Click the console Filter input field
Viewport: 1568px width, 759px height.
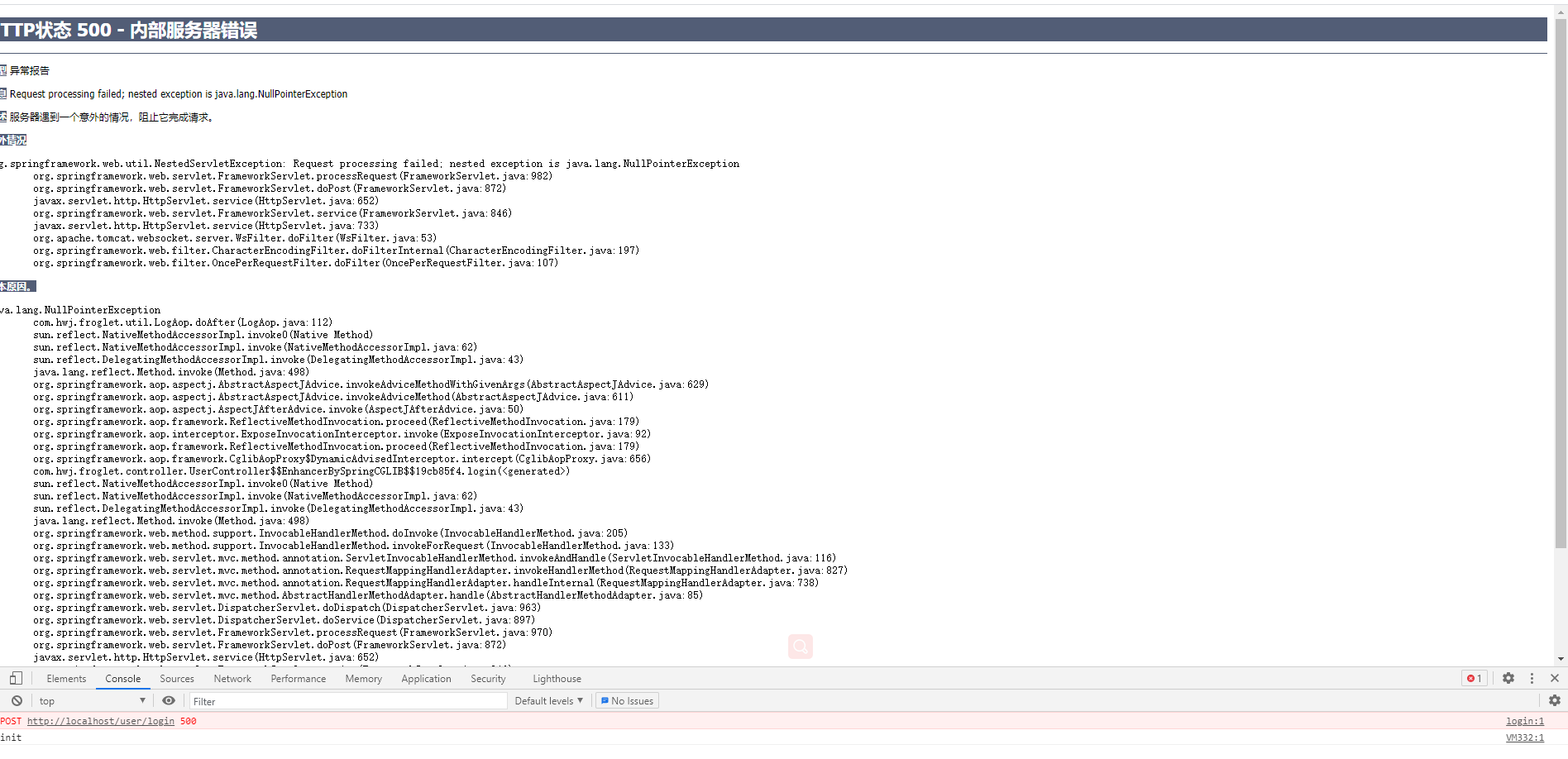[347, 701]
